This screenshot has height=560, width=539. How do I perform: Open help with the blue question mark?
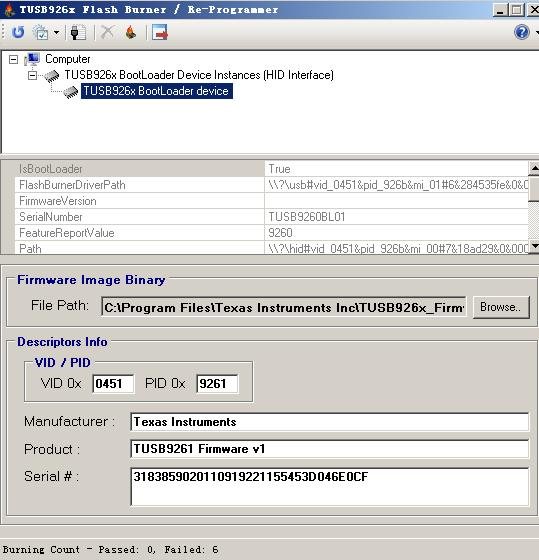click(521, 32)
